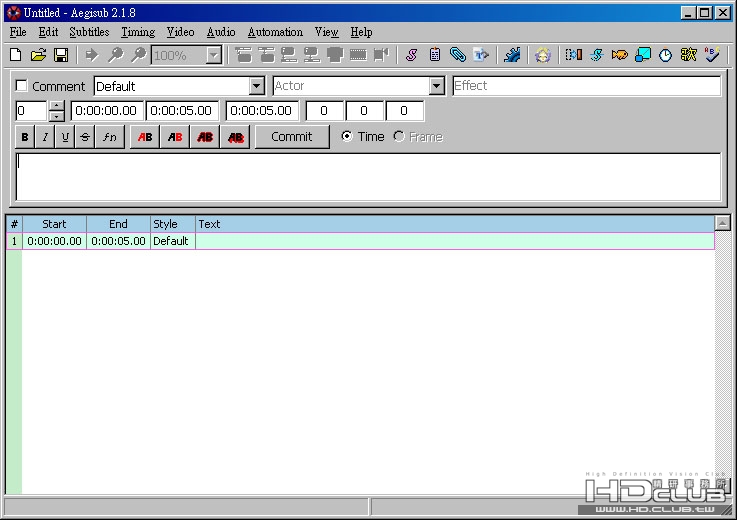Image resolution: width=737 pixels, height=520 pixels.
Task: Open the Translation Assistant icon
Action: pos(619,55)
